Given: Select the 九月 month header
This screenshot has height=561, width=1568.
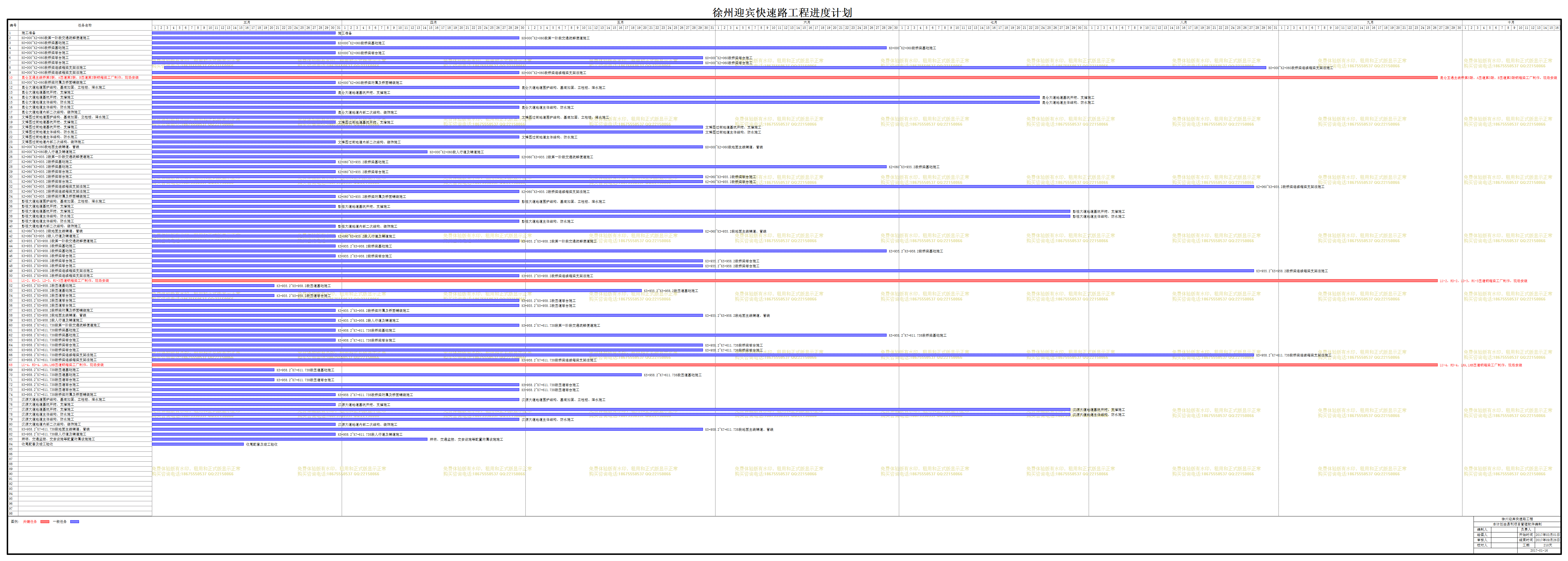Looking at the screenshot, I should 1370,22.
